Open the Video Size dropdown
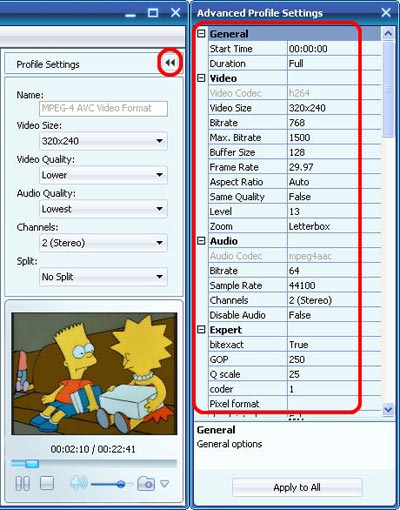This screenshot has width=400, height=510. pos(103,141)
